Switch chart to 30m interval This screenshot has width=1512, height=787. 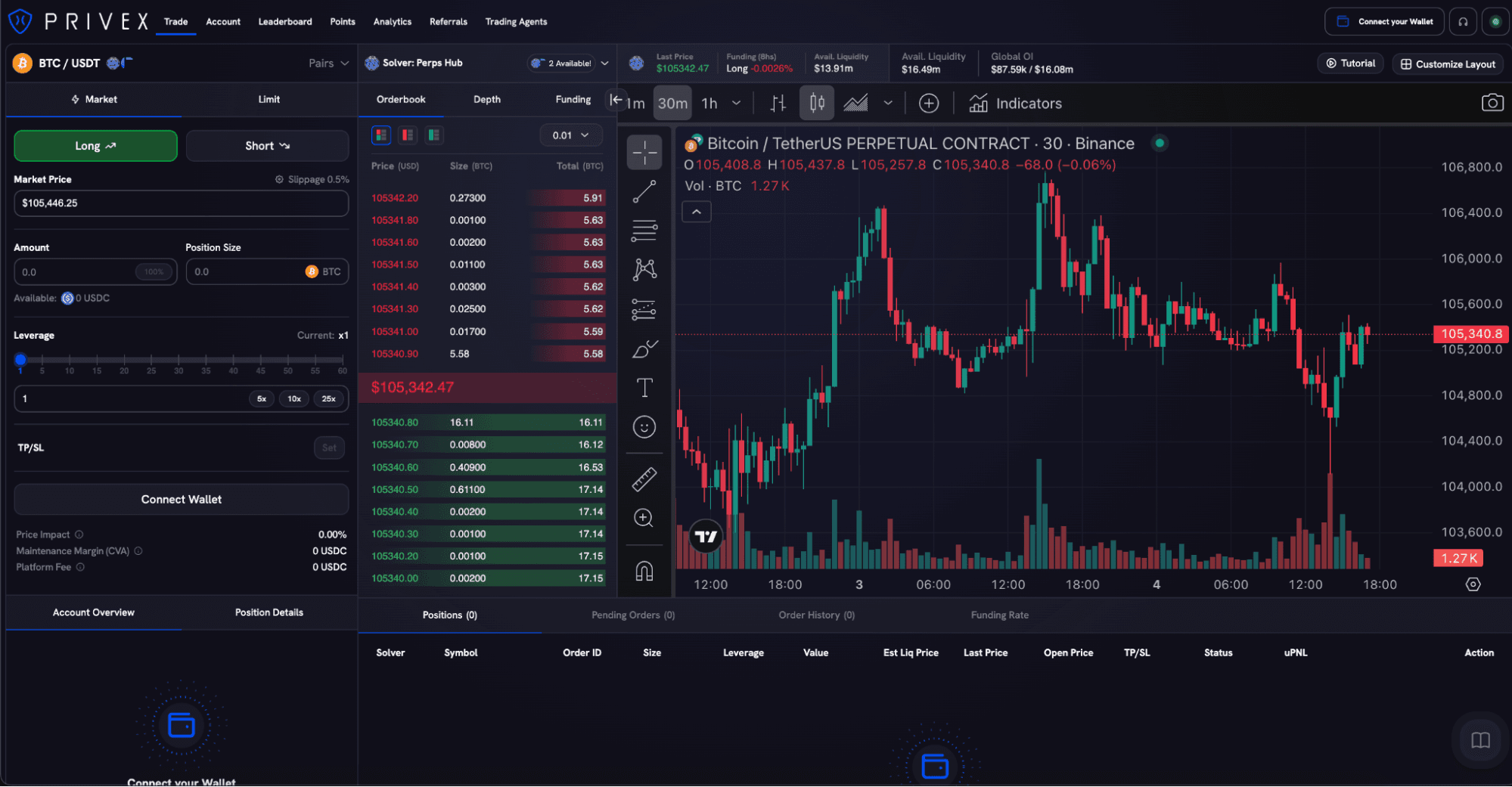pyautogui.click(x=672, y=104)
